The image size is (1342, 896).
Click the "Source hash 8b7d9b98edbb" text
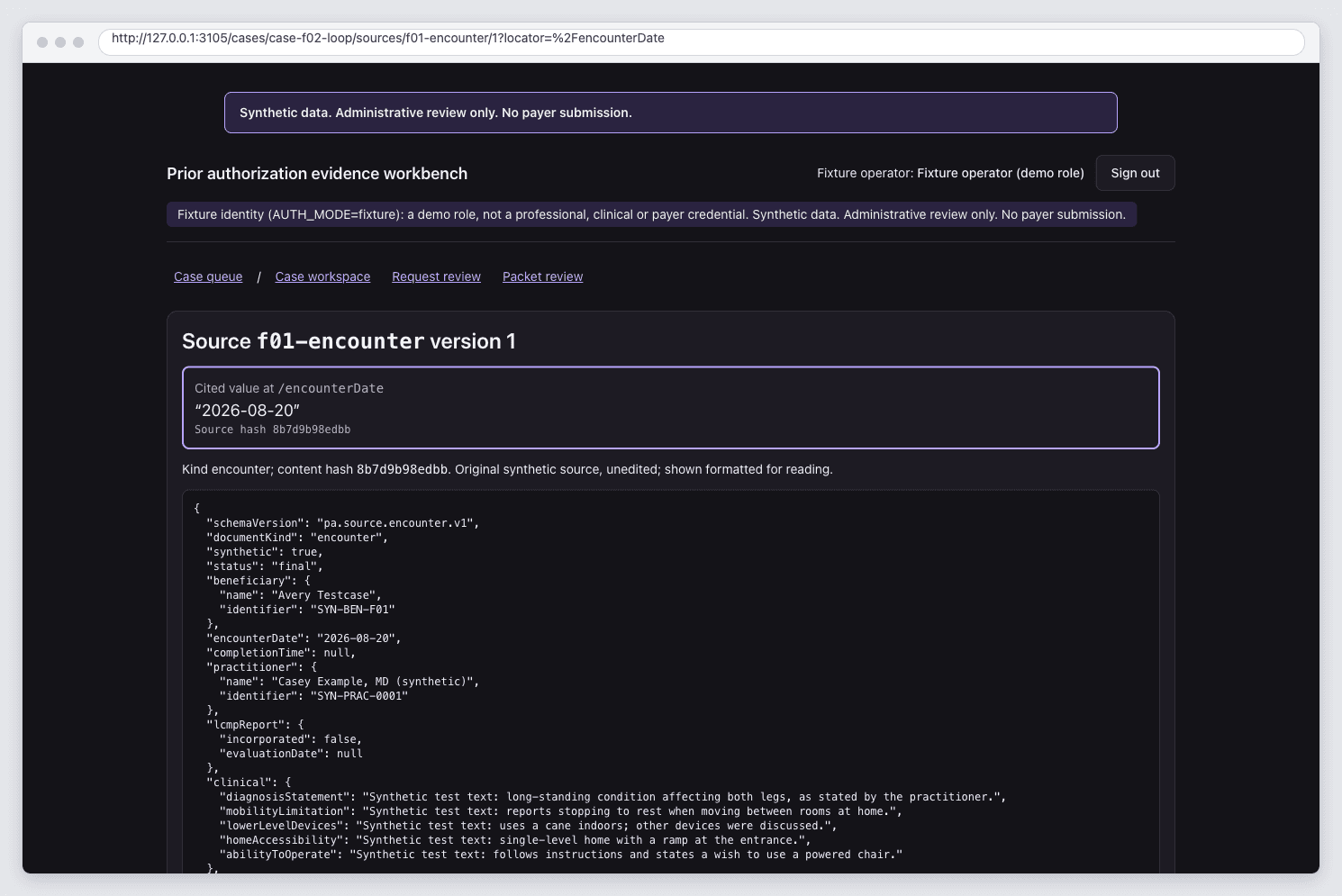point(272,430)
